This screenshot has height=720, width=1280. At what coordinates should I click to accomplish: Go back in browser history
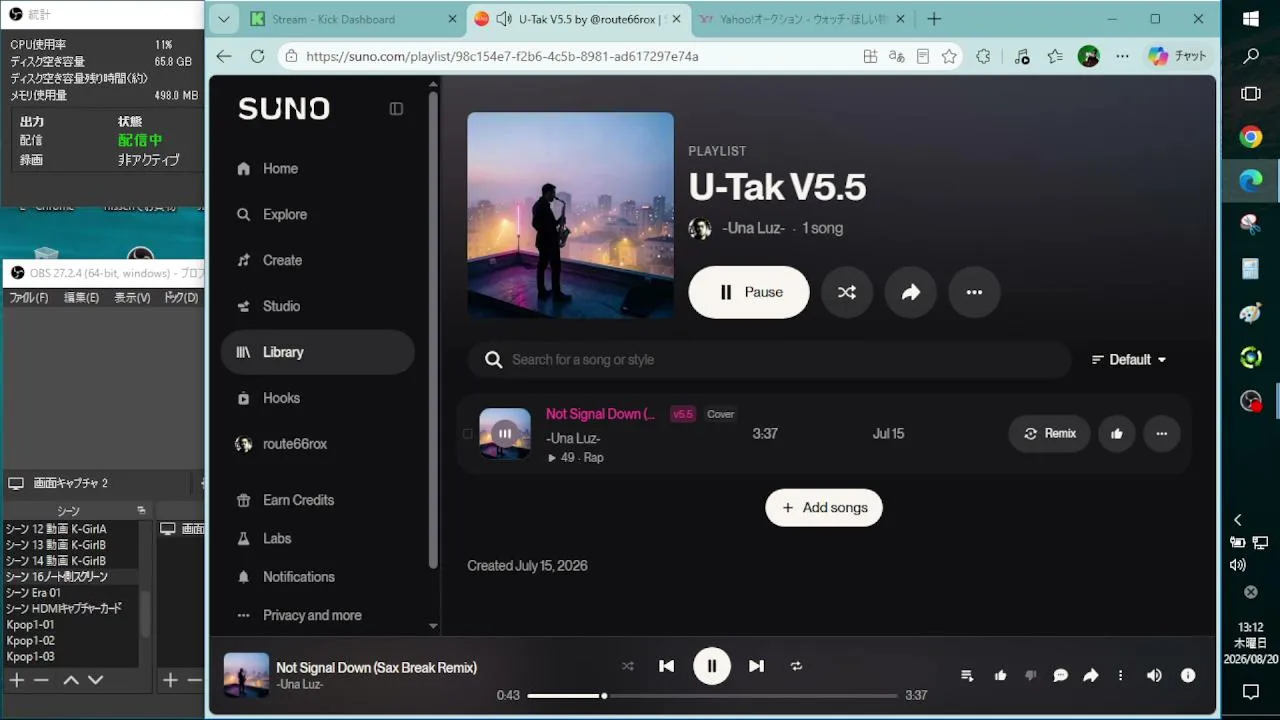point(224,57)
